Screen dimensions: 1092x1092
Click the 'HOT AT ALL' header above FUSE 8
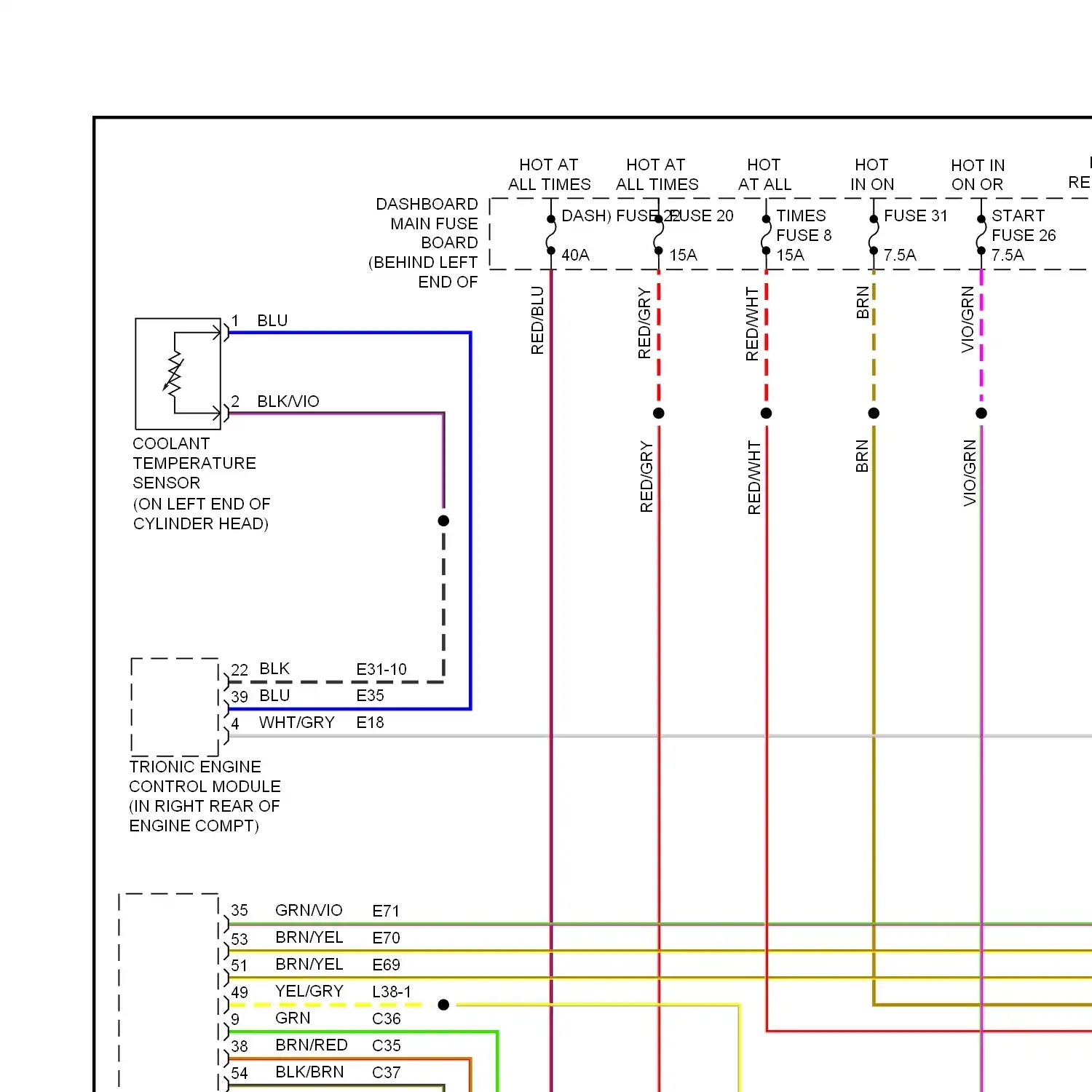tap(764, 175)
